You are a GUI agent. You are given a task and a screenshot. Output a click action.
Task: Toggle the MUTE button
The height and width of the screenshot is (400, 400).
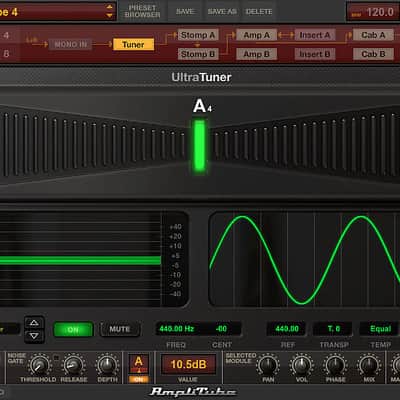pos(120,329)
